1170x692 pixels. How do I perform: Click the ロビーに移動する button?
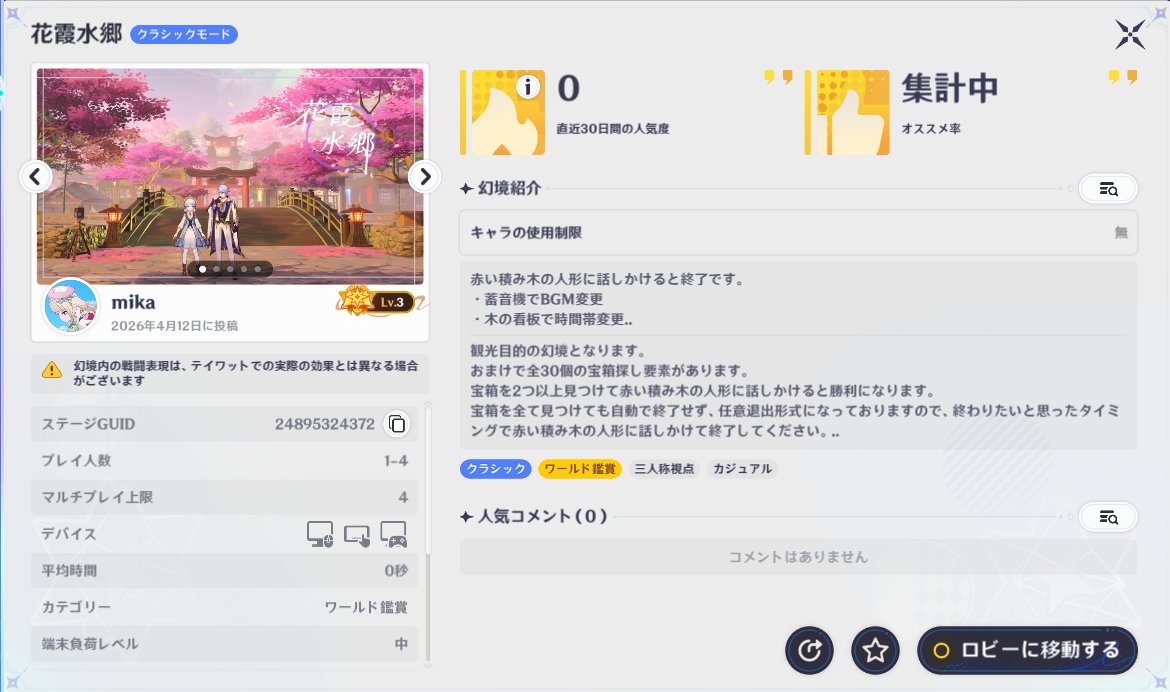point(1027,650)
